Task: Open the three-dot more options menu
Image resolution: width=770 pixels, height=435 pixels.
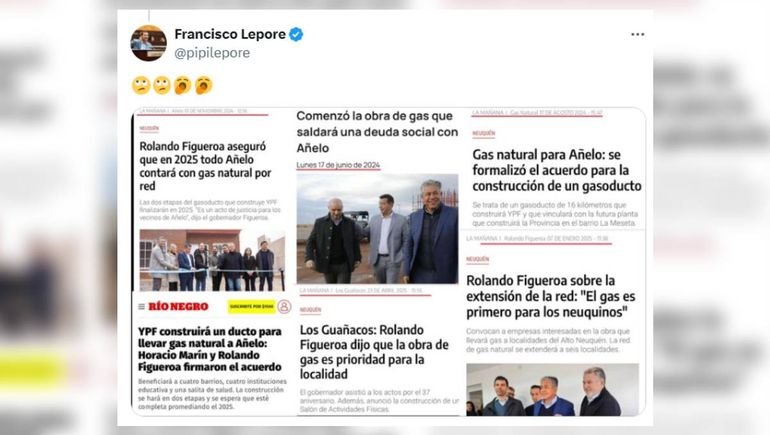Action: point(637,34)
